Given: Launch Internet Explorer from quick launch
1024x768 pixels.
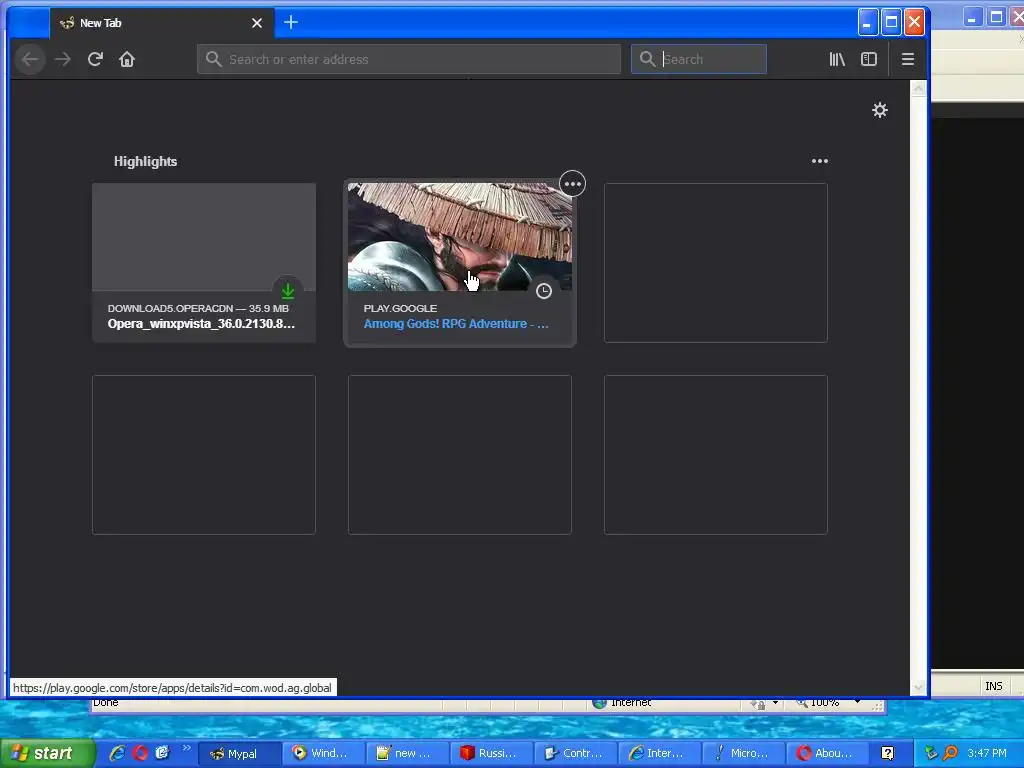Looking at the screenshot, I should [x=118, y=753].
